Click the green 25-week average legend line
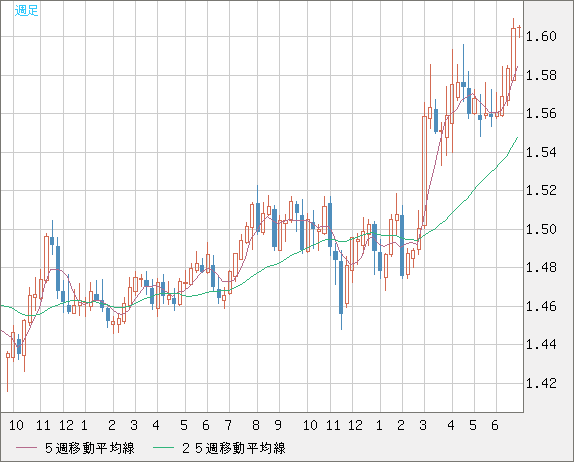This screenshot has width=574, height=462. coord(163,448)
